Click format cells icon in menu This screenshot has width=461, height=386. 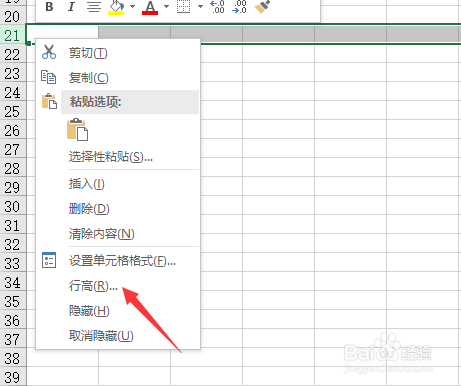click(x=49, y=260)
